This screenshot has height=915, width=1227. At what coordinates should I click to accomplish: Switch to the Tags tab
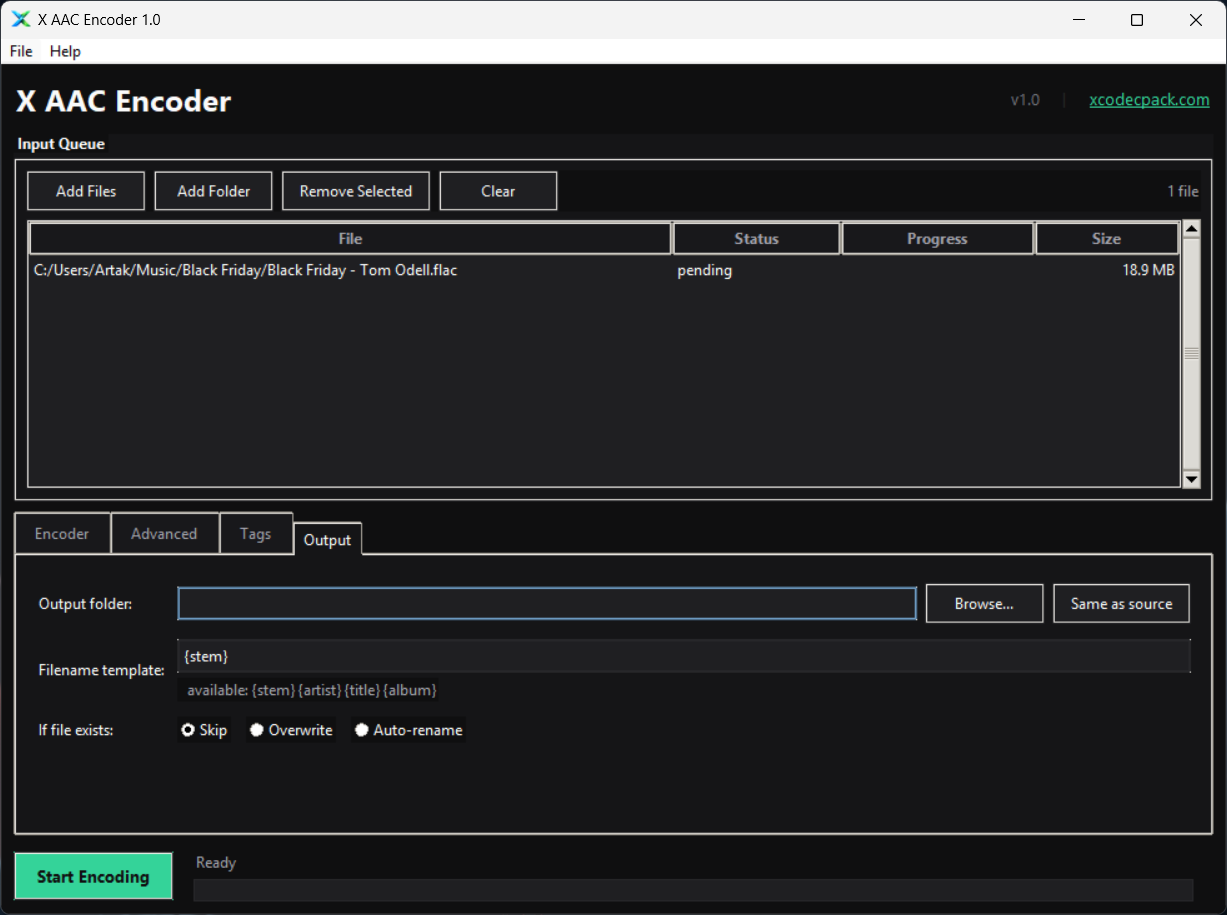[x=255, y=533]
